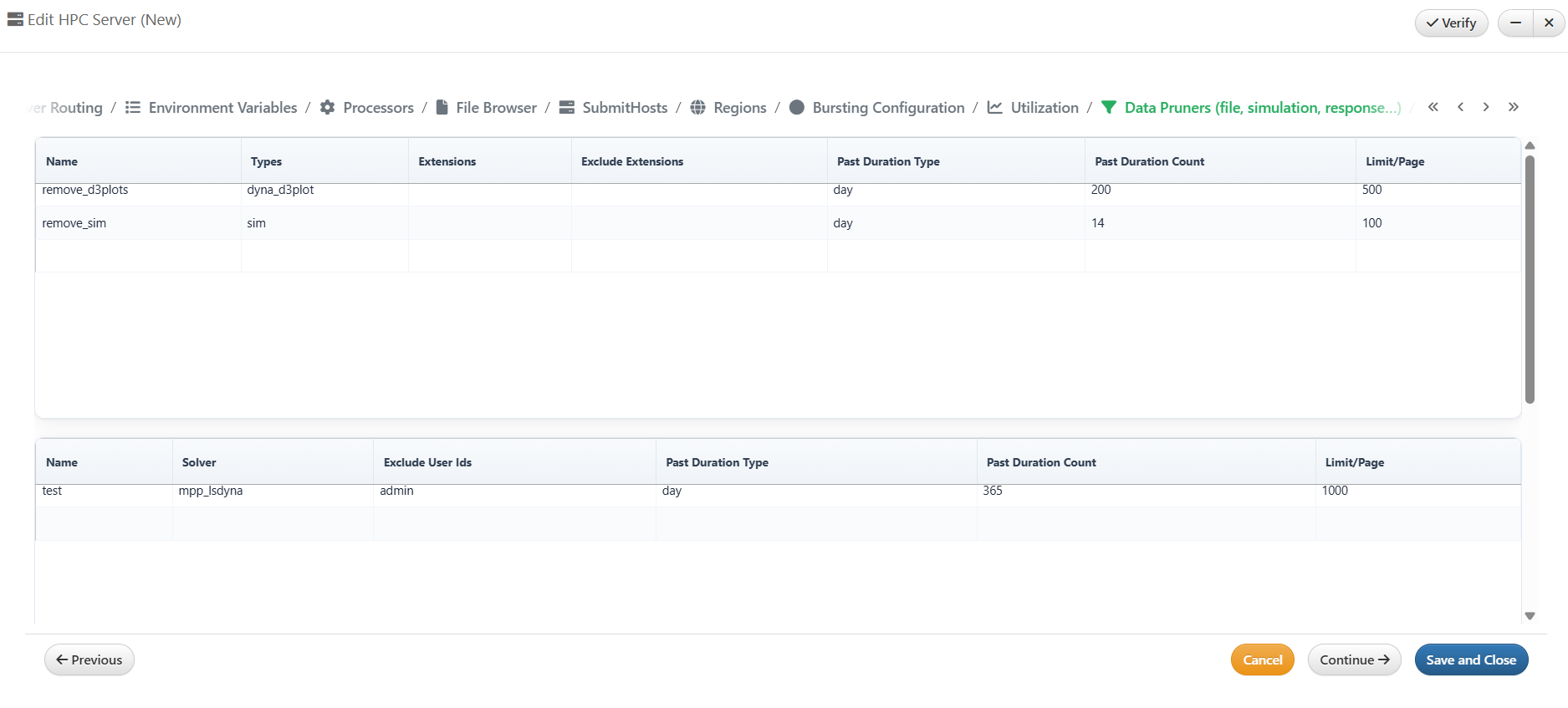This screenshot has width=1568, height=708.
Task: Go to next tab using right chevron
Action: pos(1486,107)
